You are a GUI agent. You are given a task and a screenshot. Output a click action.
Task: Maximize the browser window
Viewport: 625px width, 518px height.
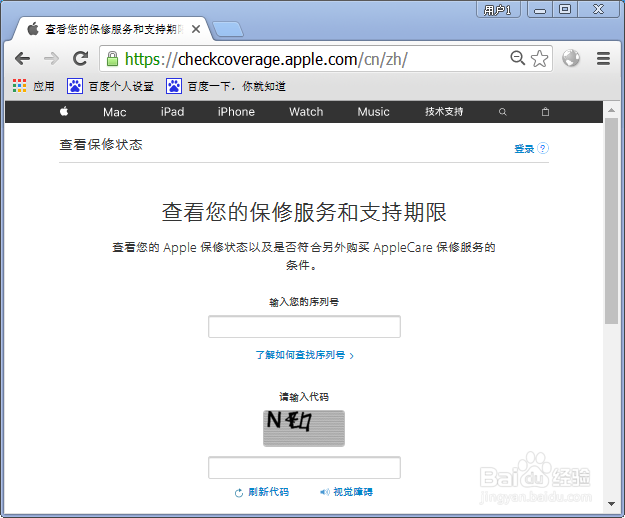point(565,10)
